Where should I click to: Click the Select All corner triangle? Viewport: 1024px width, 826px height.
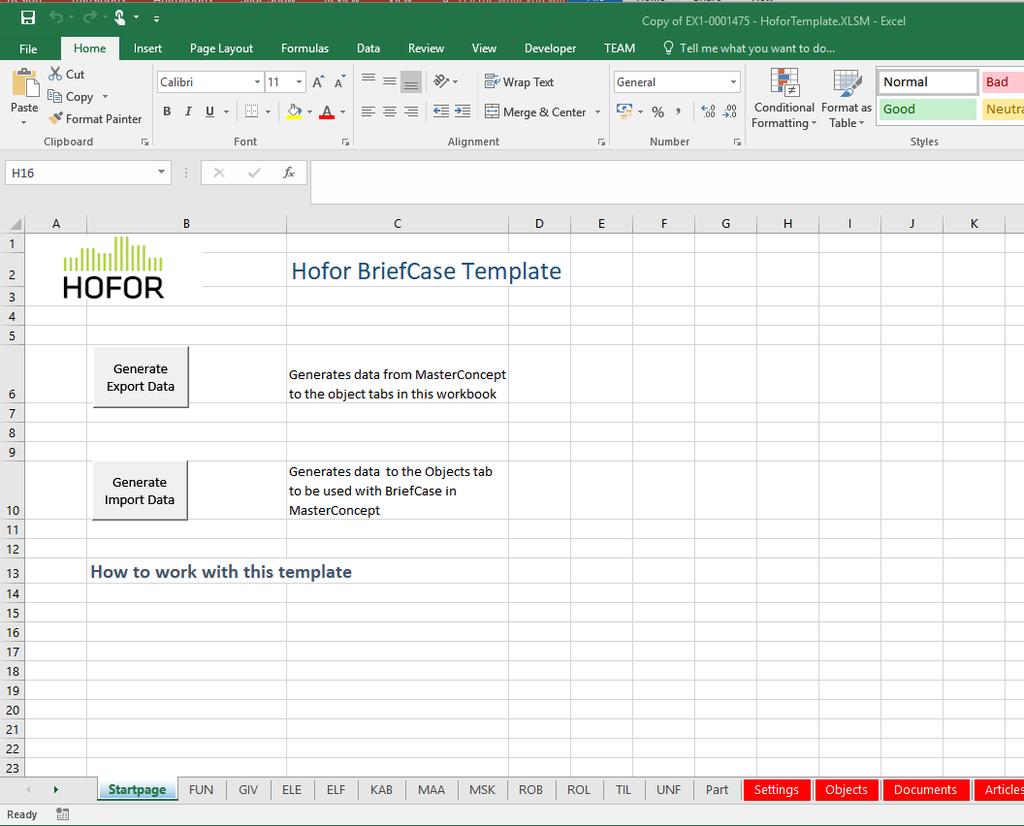pos(14,224)
